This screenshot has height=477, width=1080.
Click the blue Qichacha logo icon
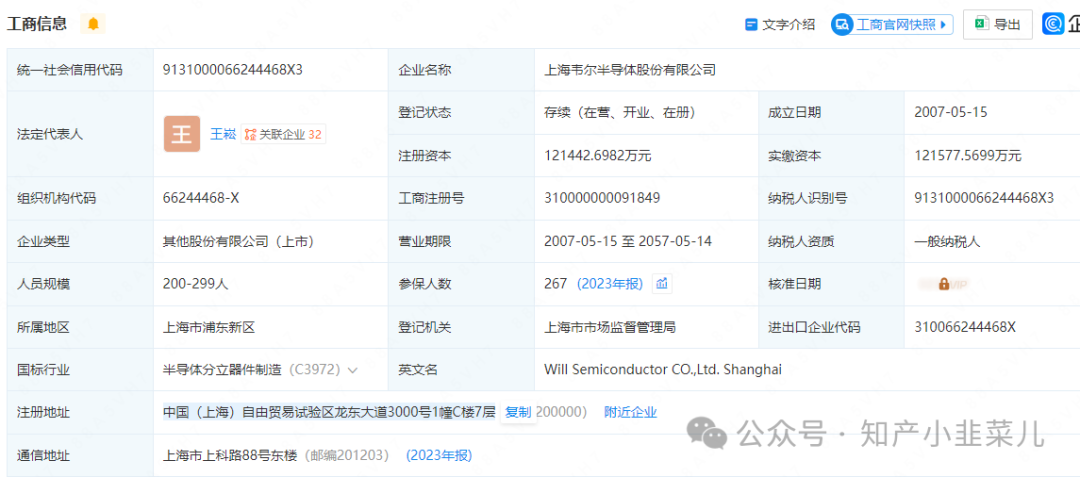pyautogui.click(x=1052, y=25)
